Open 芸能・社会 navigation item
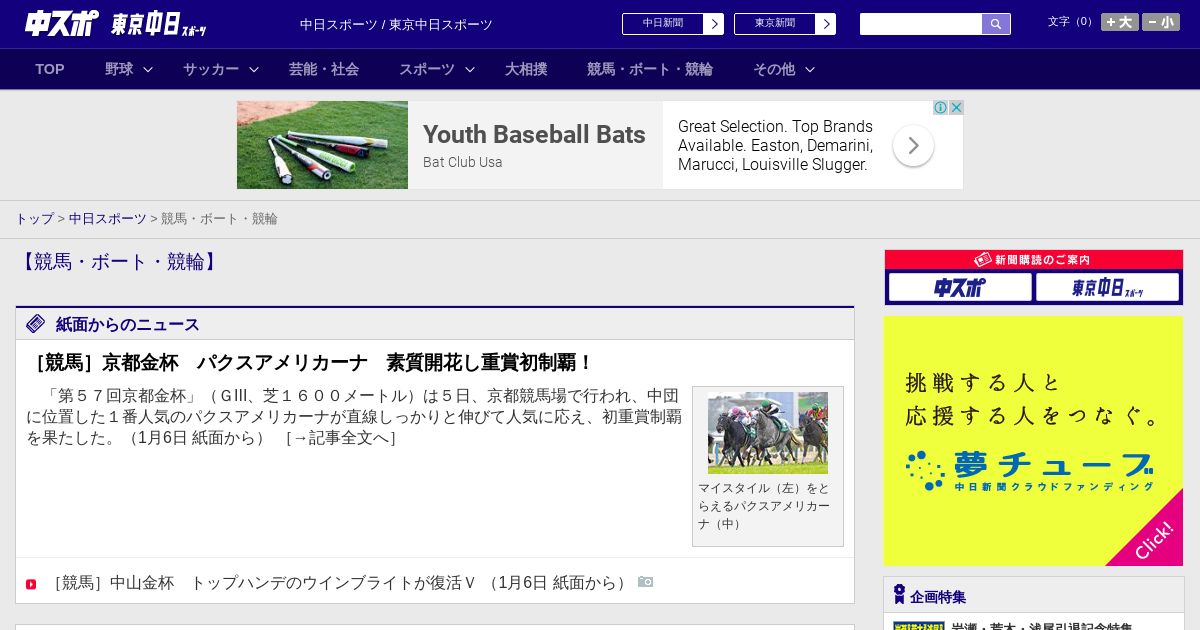This screenshot has height=630, width=1200. point(324,69)
